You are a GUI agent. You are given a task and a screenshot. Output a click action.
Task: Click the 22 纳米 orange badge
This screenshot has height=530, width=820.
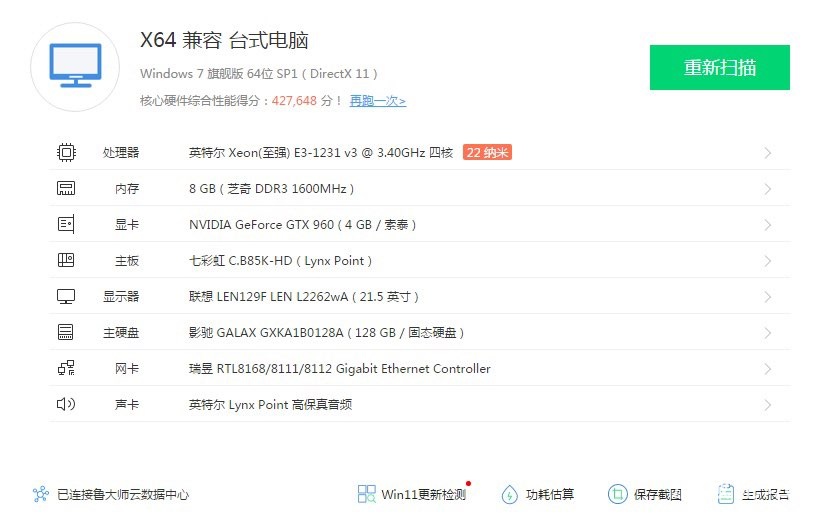487,152
